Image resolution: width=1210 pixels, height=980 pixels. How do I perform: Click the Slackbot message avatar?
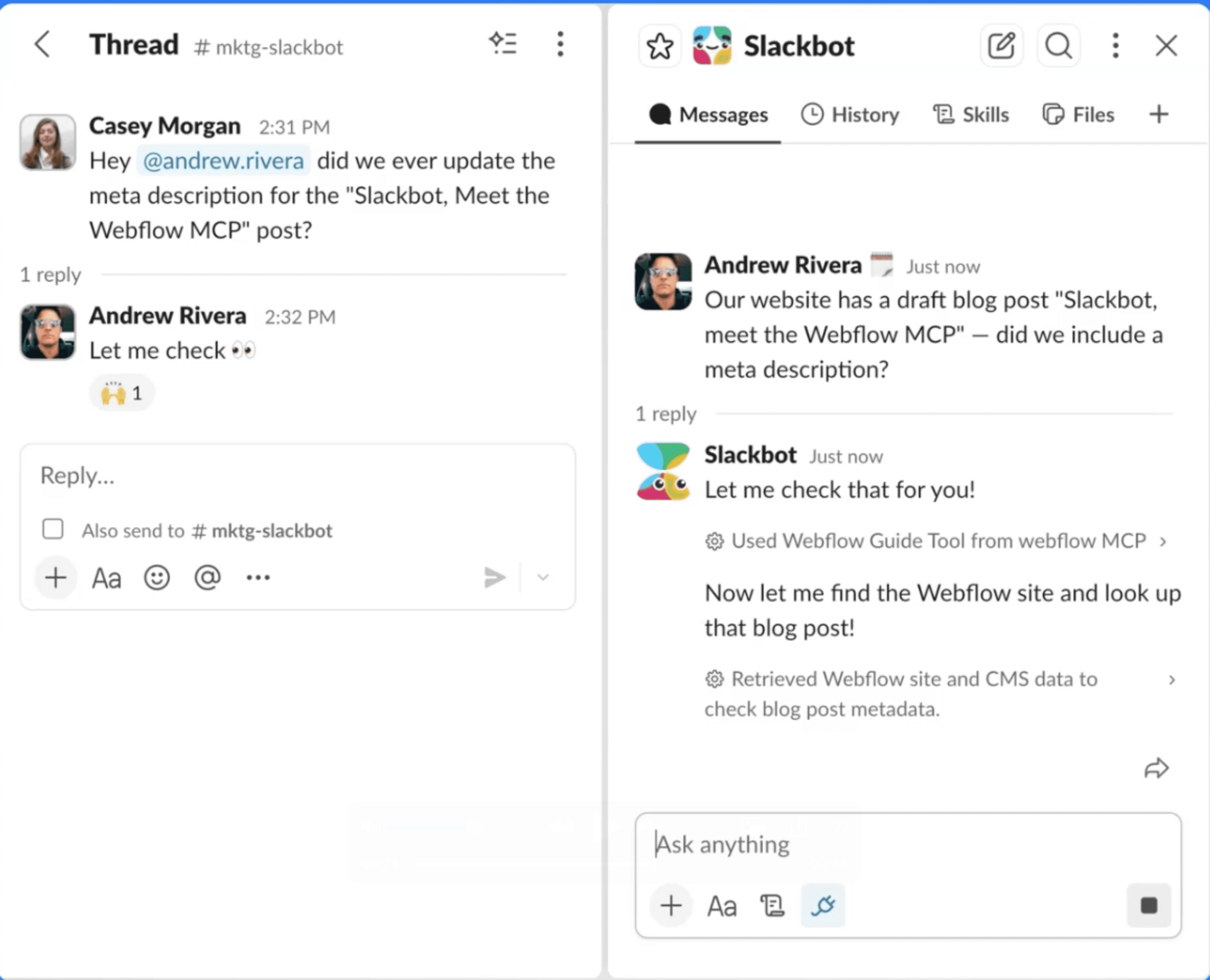pyautogui.click(x=663, y=471)
